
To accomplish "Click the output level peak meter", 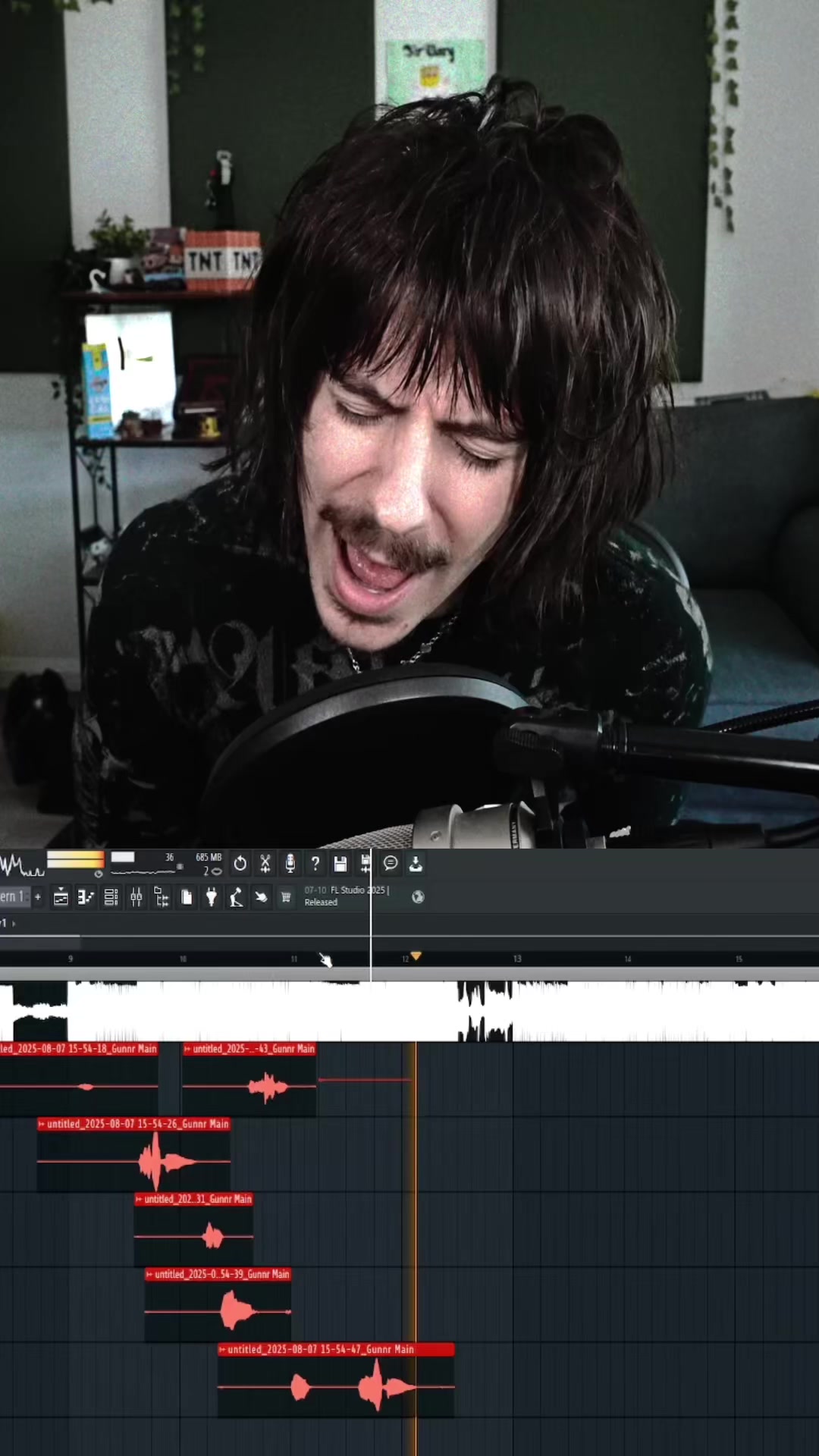I will click(75, 859).
